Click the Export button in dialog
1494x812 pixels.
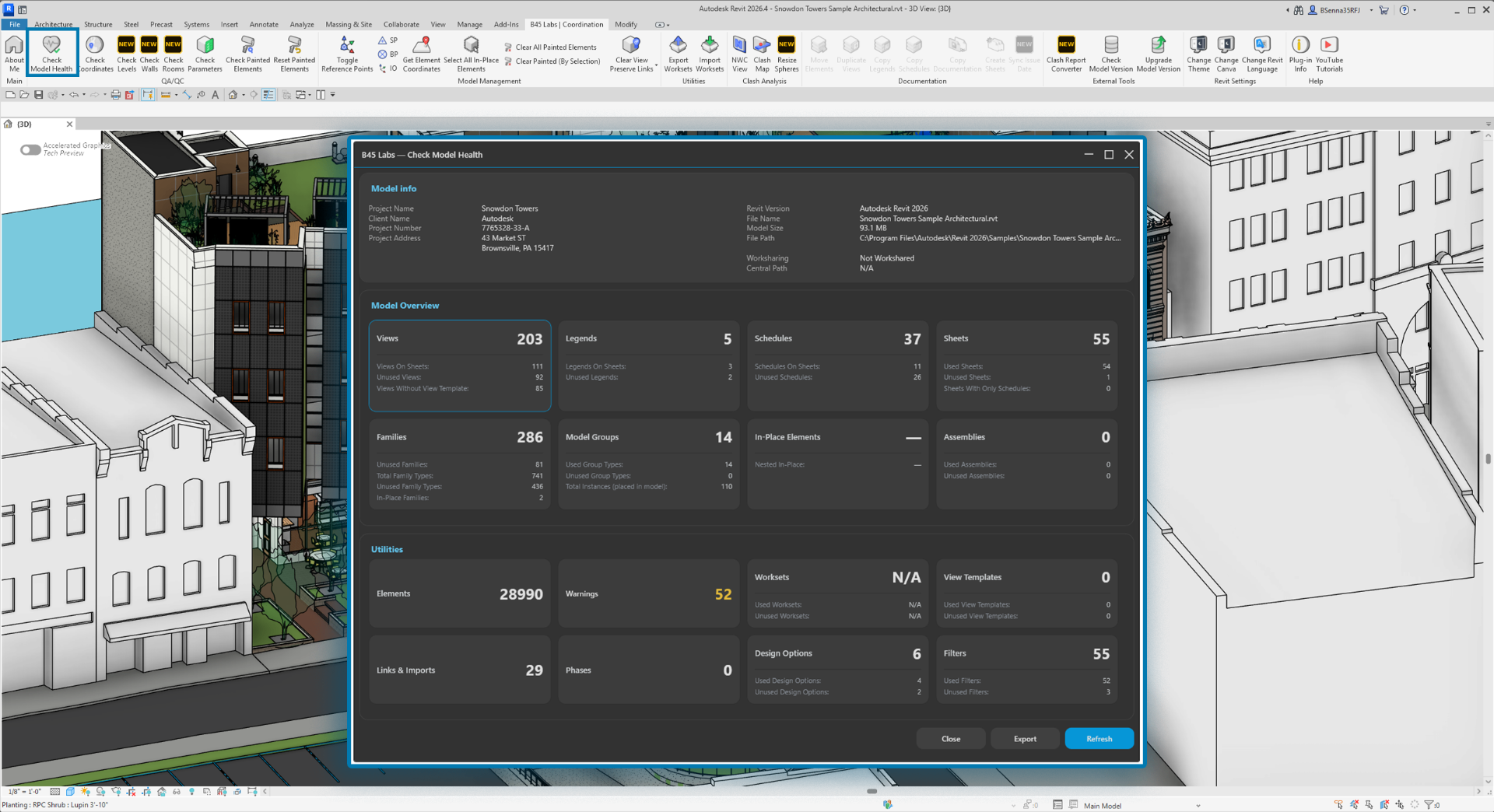click(x=1025, y=739)
